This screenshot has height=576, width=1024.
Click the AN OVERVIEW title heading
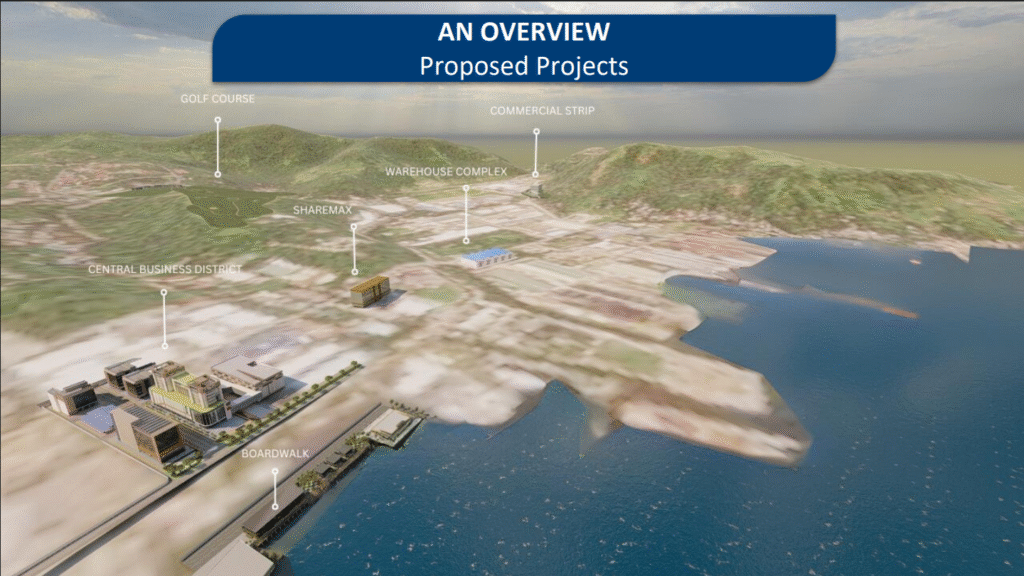(523, 32)
